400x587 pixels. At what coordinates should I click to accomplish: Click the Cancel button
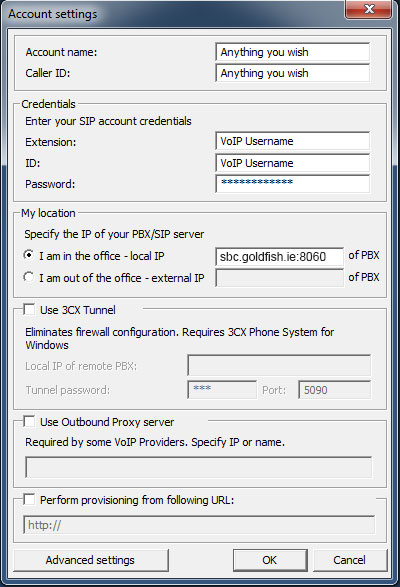[349, 560]
